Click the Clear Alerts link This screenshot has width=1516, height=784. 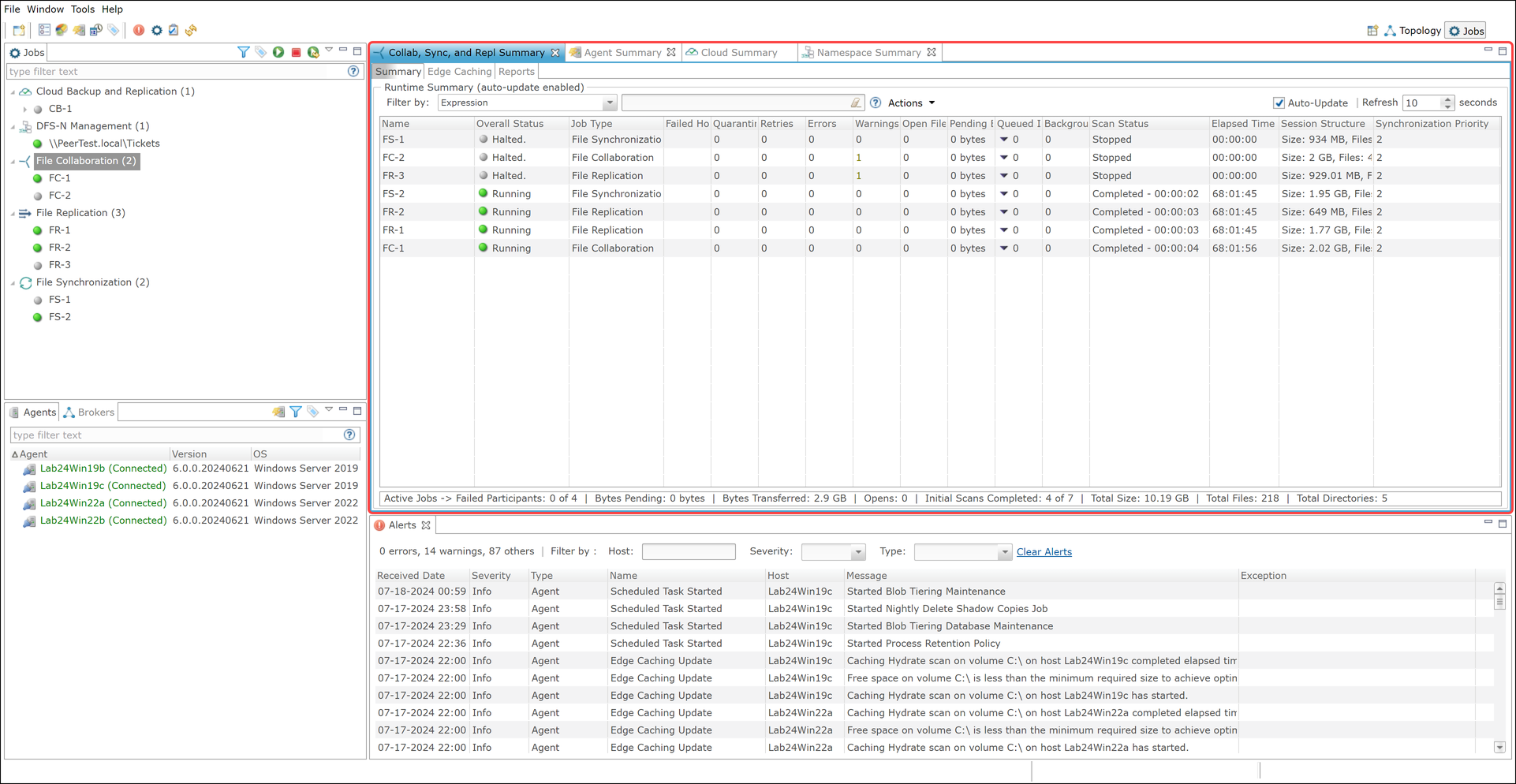point(1044,551)
